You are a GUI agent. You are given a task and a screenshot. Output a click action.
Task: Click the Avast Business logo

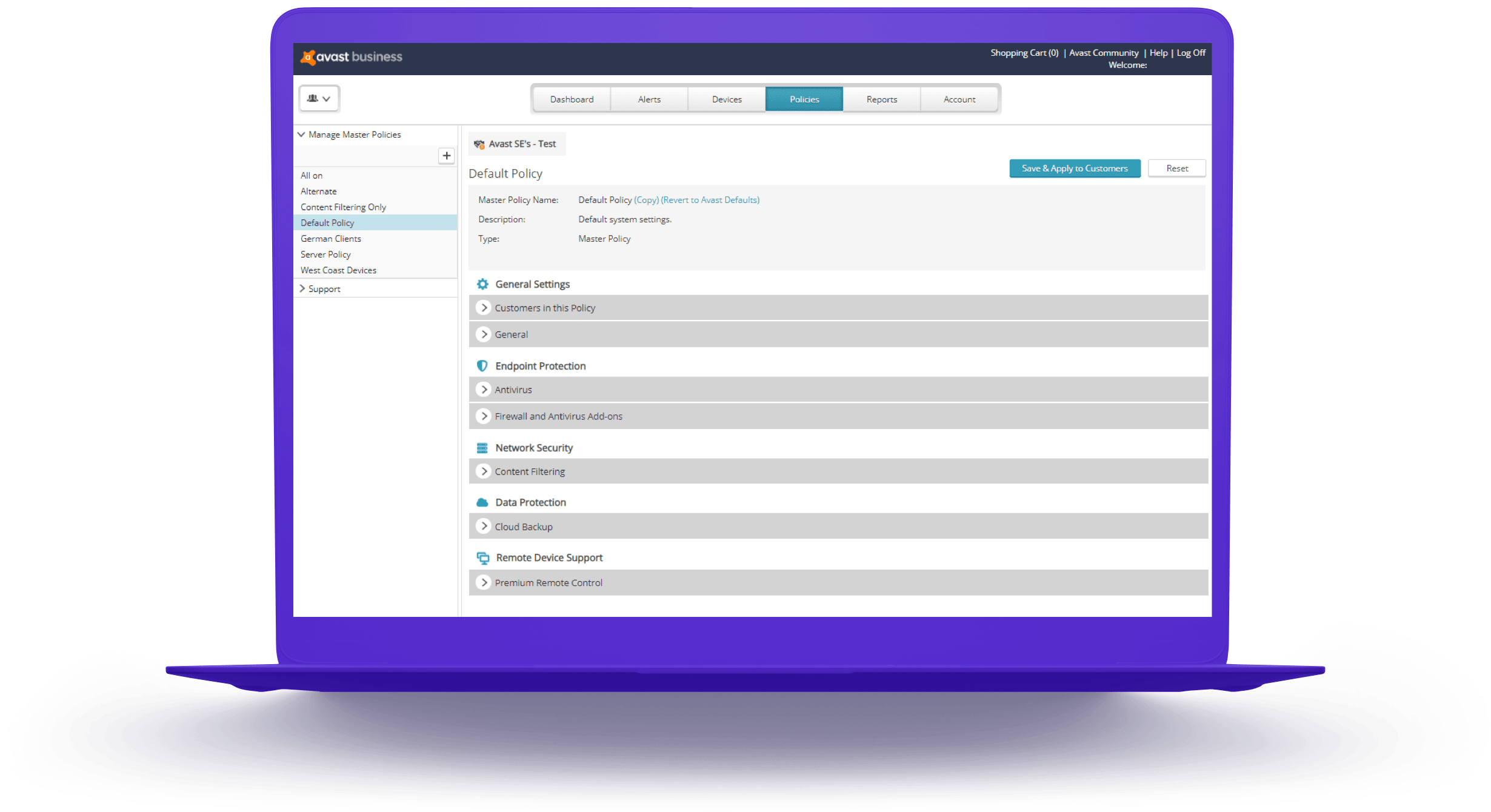[x=352, y=57]
